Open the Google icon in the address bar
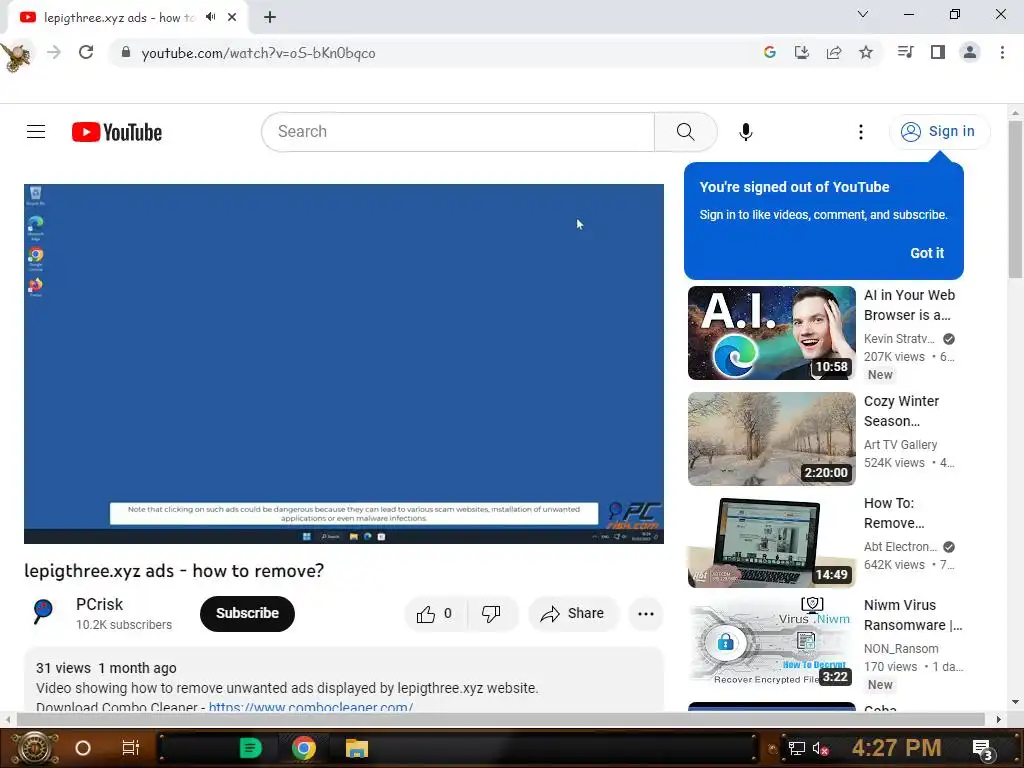The image size is (1024, 768). 769,52
